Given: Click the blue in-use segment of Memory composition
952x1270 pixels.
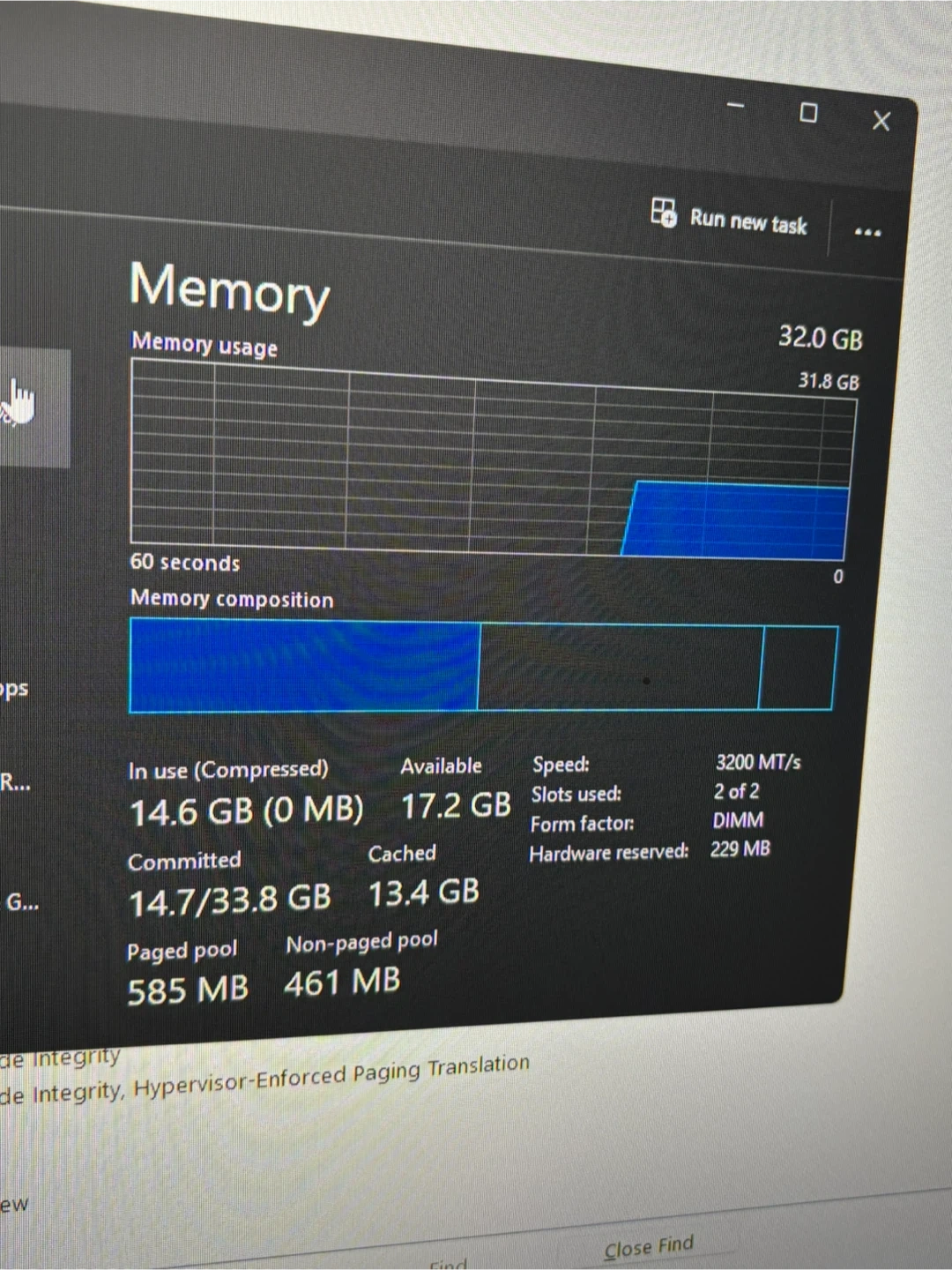Looking at the screenshot, I should 304,665.
